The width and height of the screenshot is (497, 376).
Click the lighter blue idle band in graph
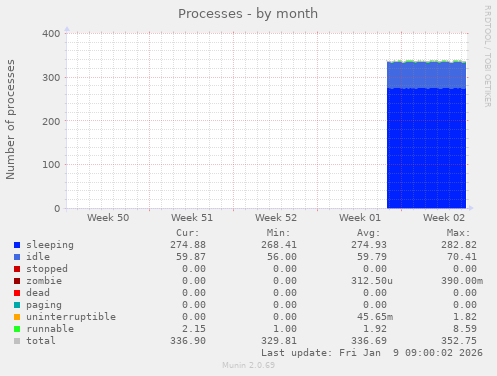click(x=426, y=75)
